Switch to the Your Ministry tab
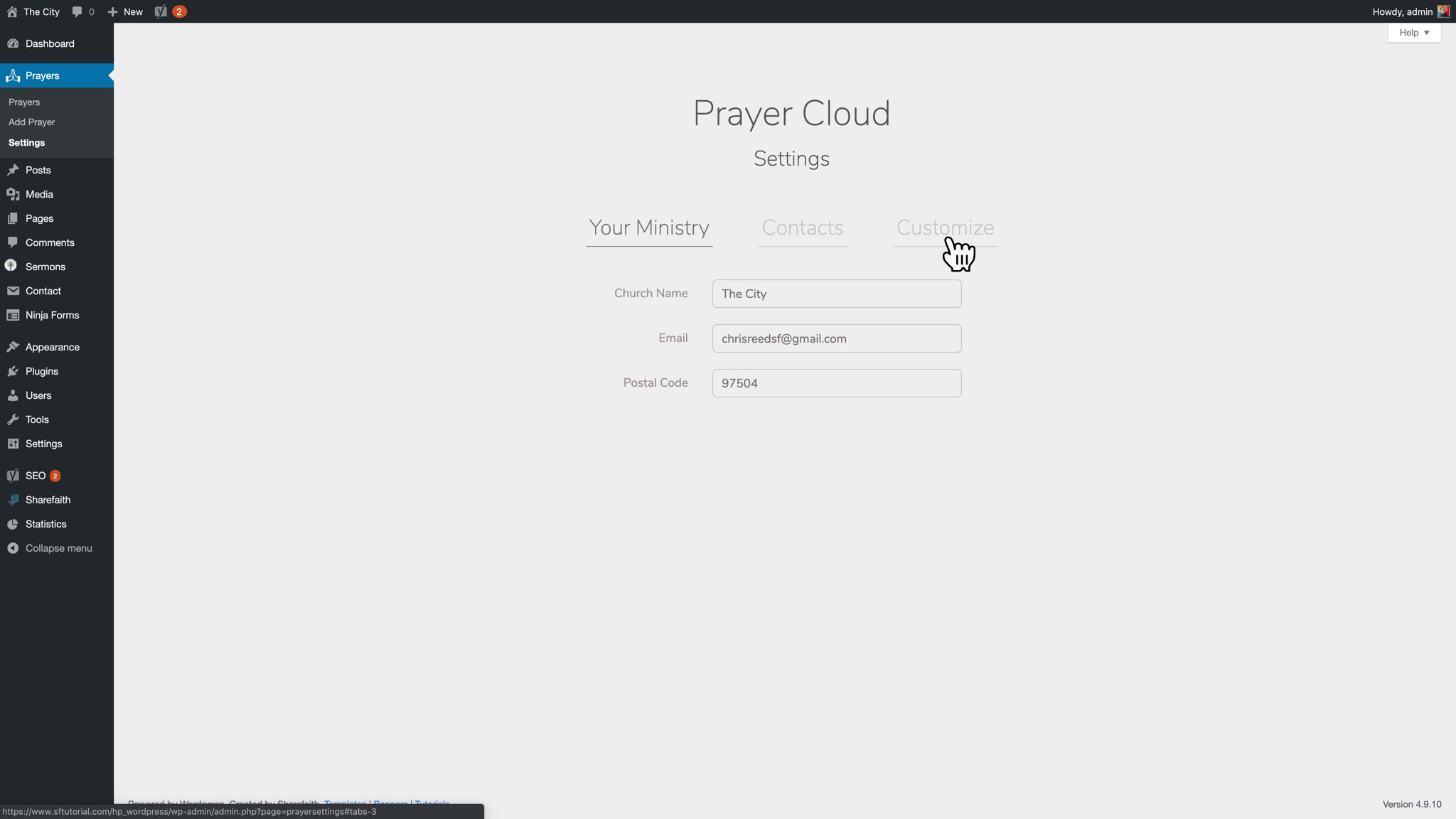Viewport: 1456px width, 819px height. pos(649,227)
